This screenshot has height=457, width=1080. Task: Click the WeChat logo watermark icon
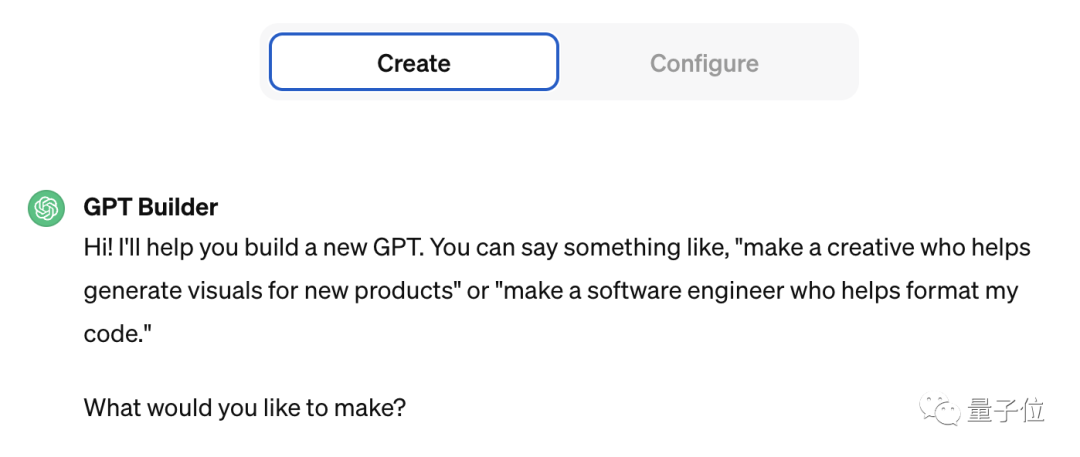940,409
